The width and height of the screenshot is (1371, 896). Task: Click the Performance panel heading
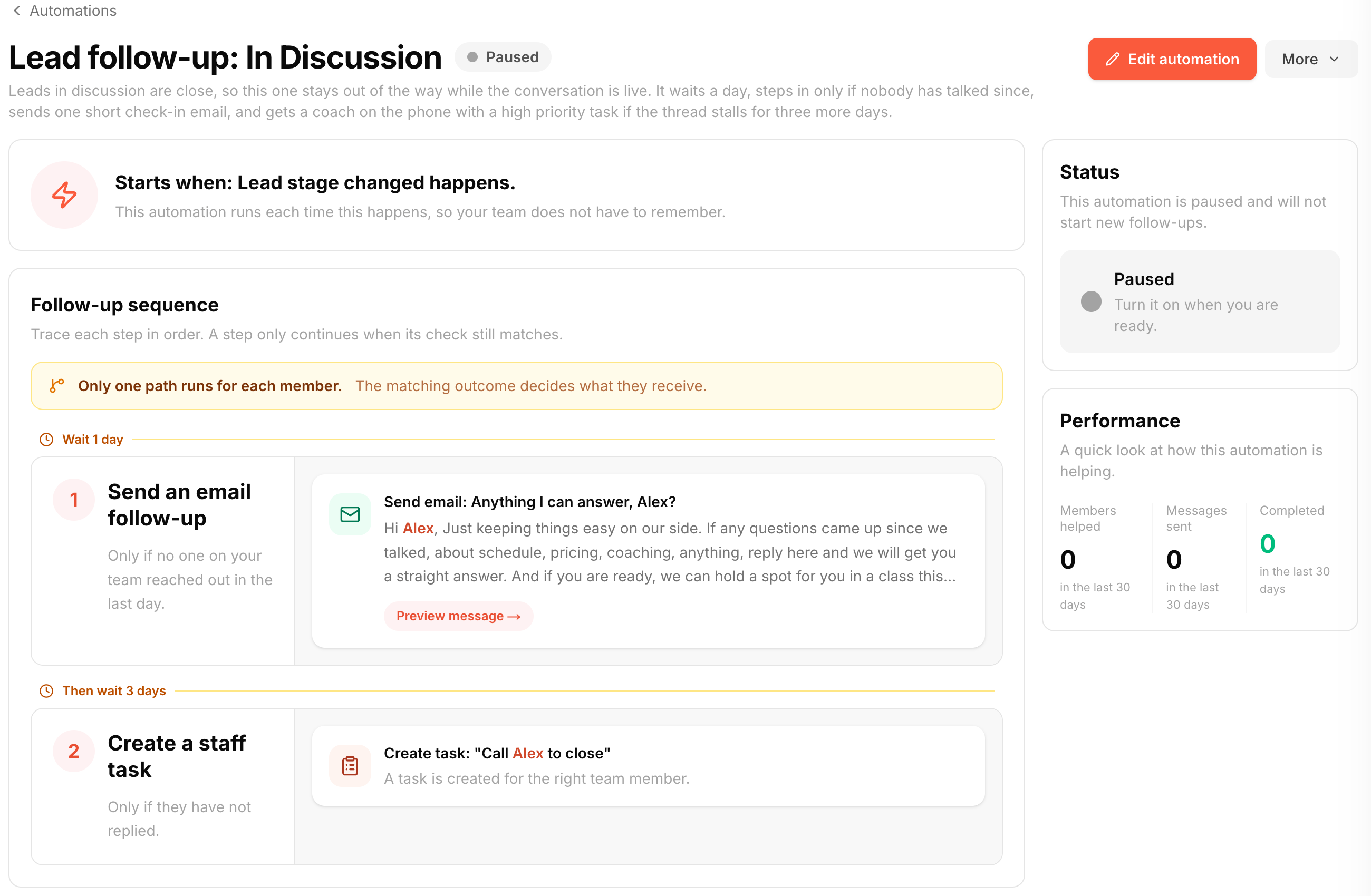[x=1120, y=421]
